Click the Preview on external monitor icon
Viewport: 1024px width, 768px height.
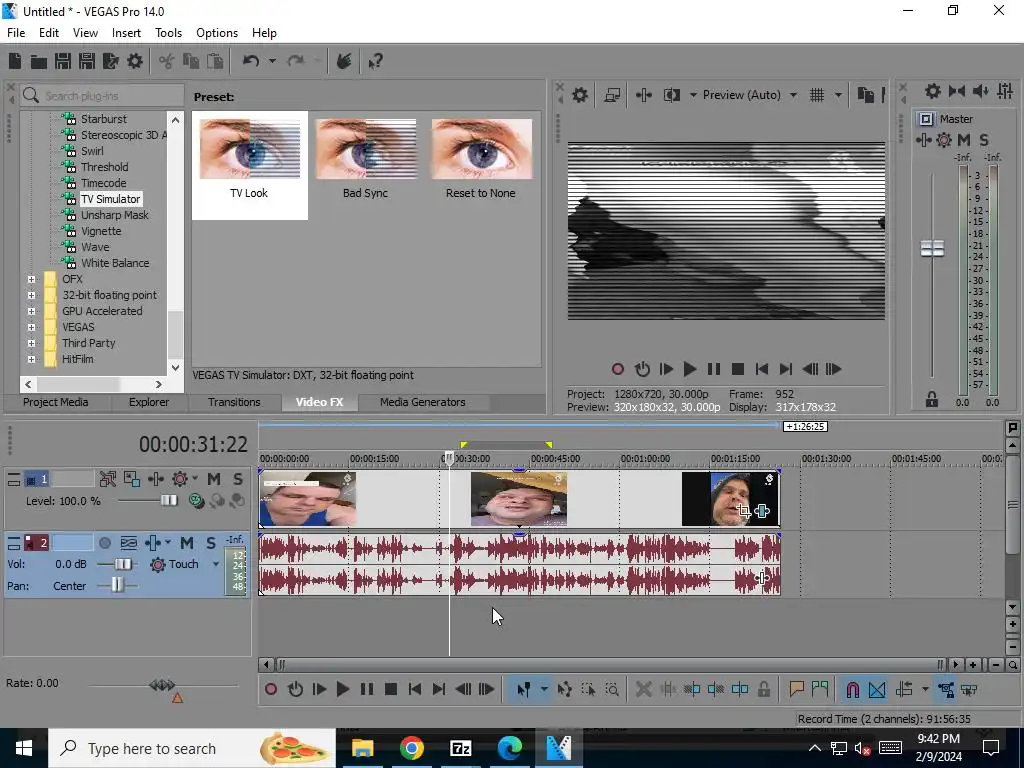coord(612,95)
